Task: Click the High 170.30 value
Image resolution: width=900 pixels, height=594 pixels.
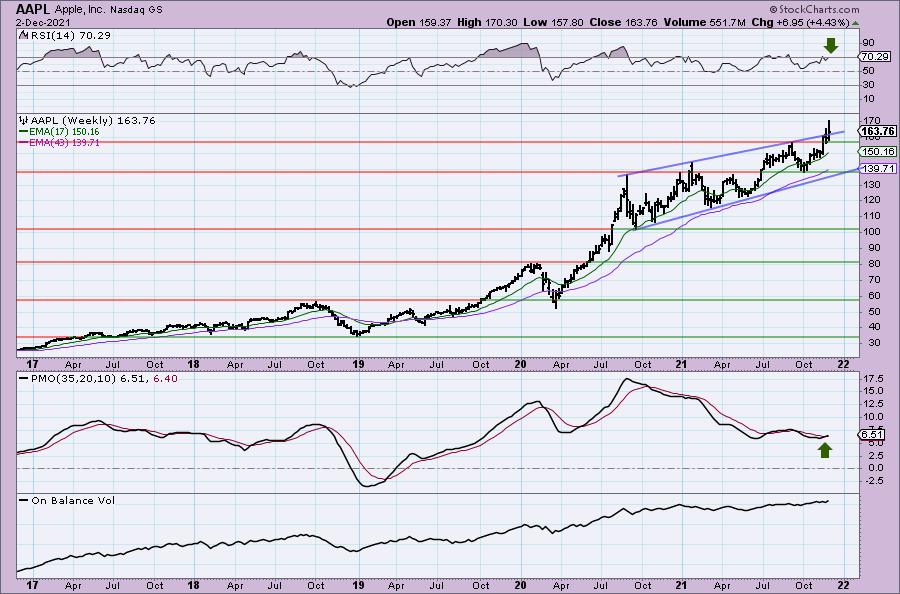Action: (487, 22)
